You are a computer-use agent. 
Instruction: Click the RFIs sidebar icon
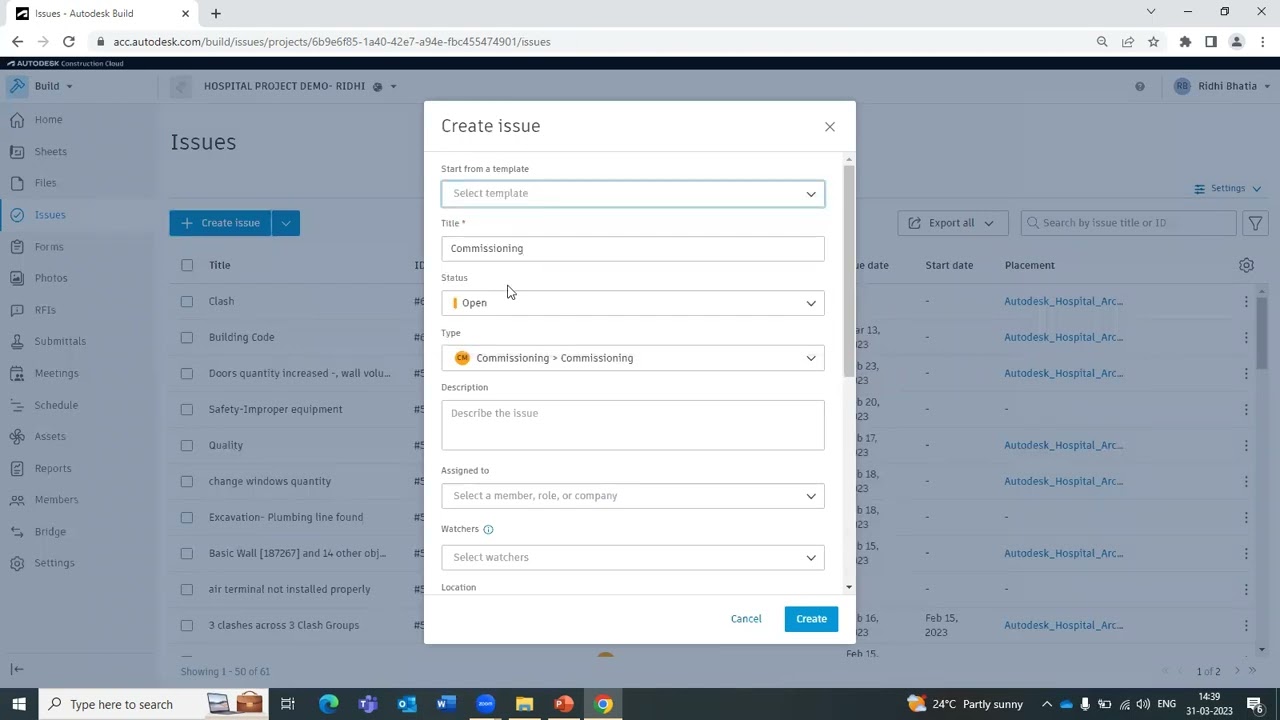(x=17, y=310)
